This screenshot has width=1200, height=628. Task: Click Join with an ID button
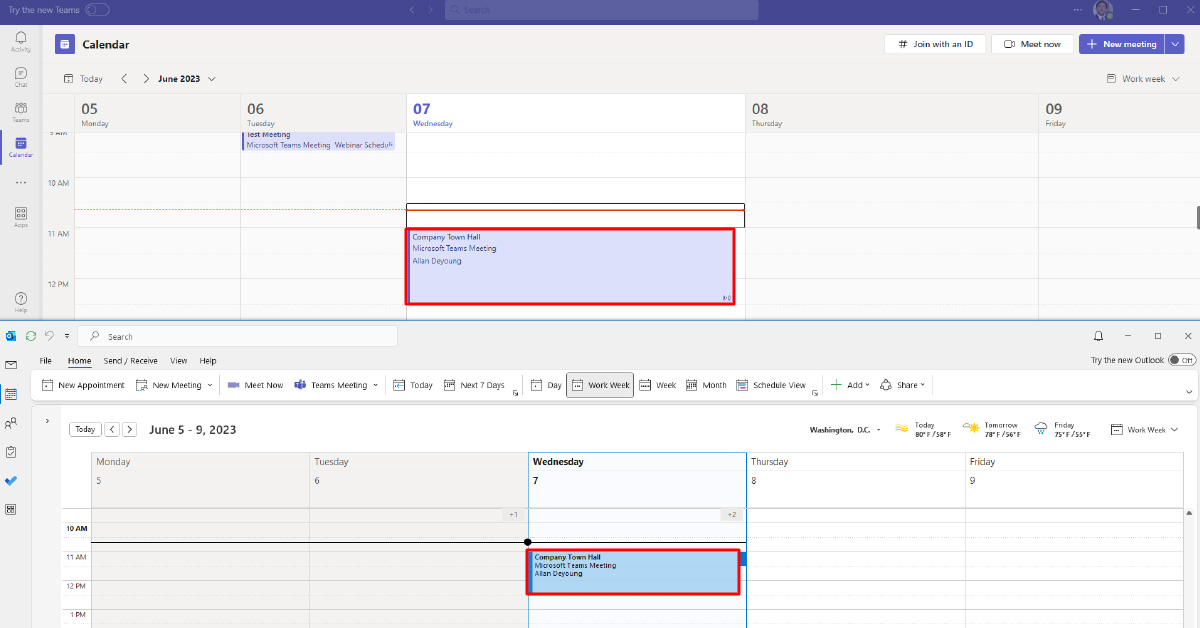click(936, 44)
